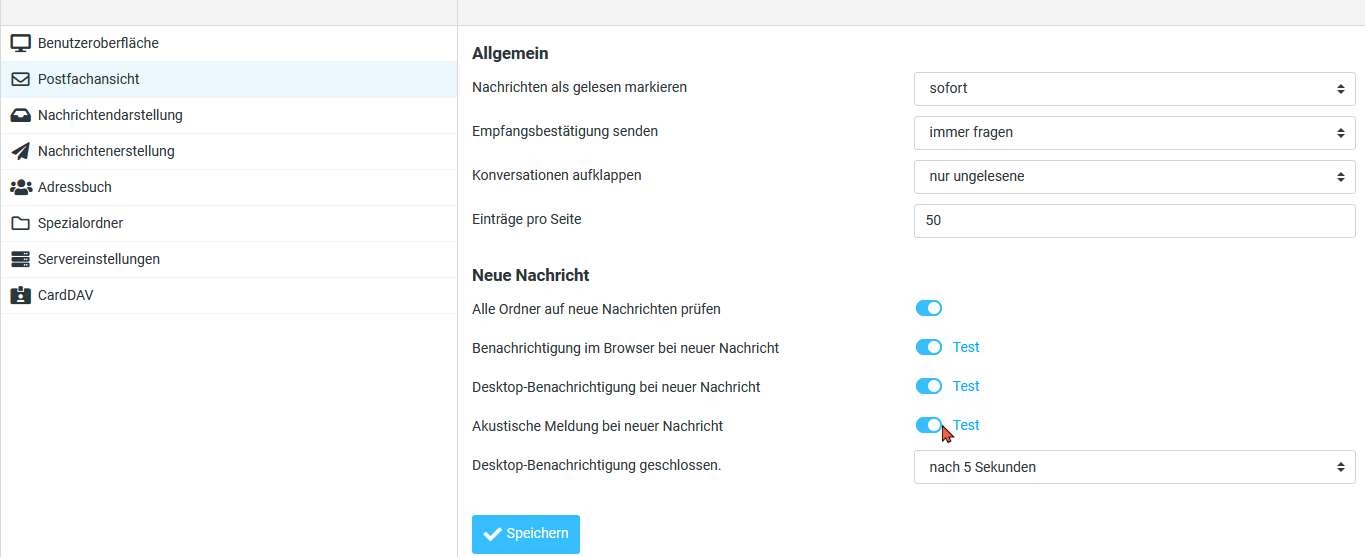Click the contact card icon beside CardDAV
The image size is (1365, 557).
click(x=20, y=295)
